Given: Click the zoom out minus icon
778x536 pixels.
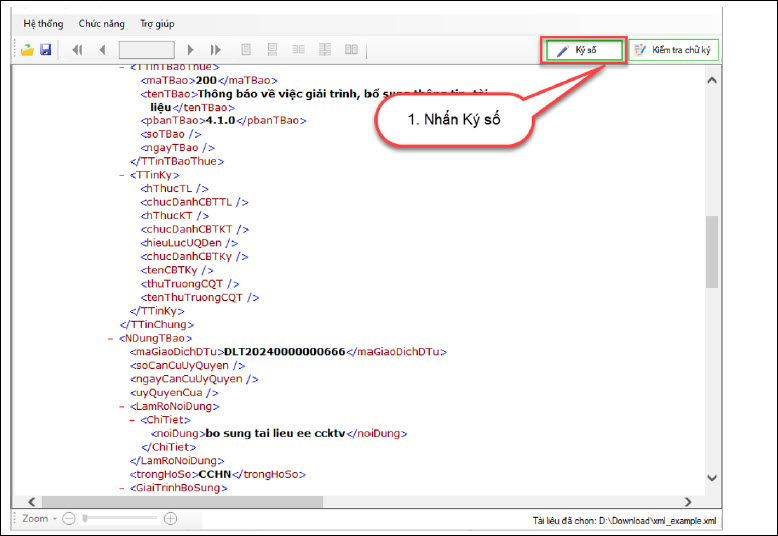Looking at the screenshot, I should (x=69, y=519).
